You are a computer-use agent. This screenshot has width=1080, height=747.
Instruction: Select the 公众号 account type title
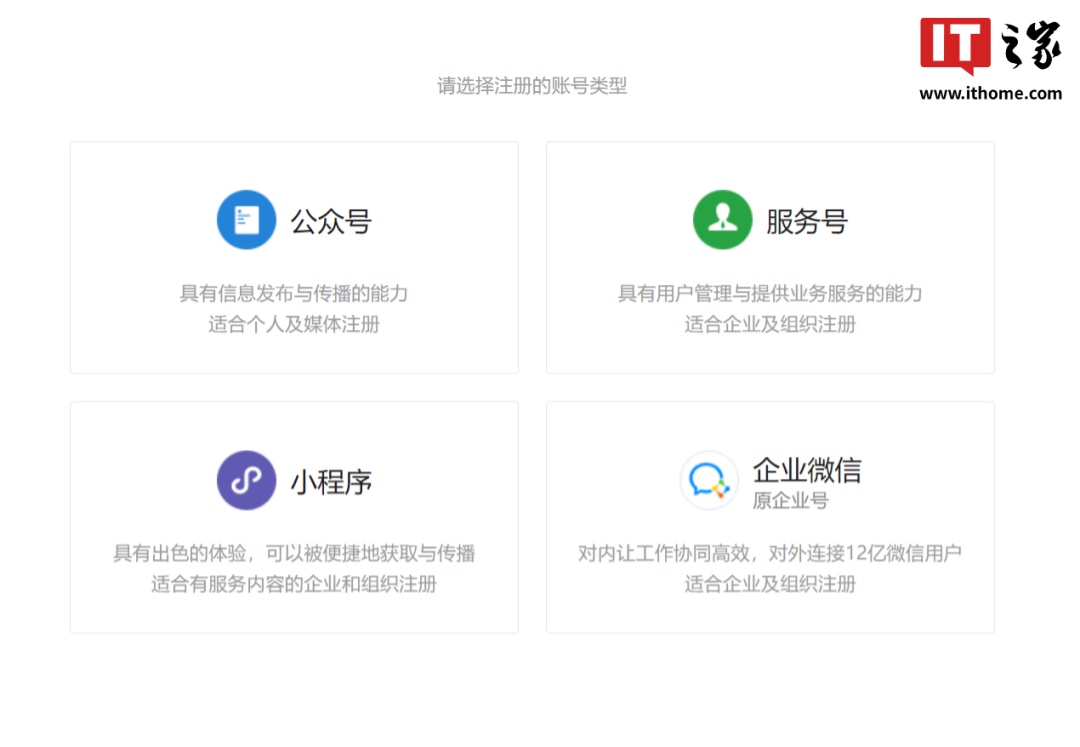click(331, 221)
